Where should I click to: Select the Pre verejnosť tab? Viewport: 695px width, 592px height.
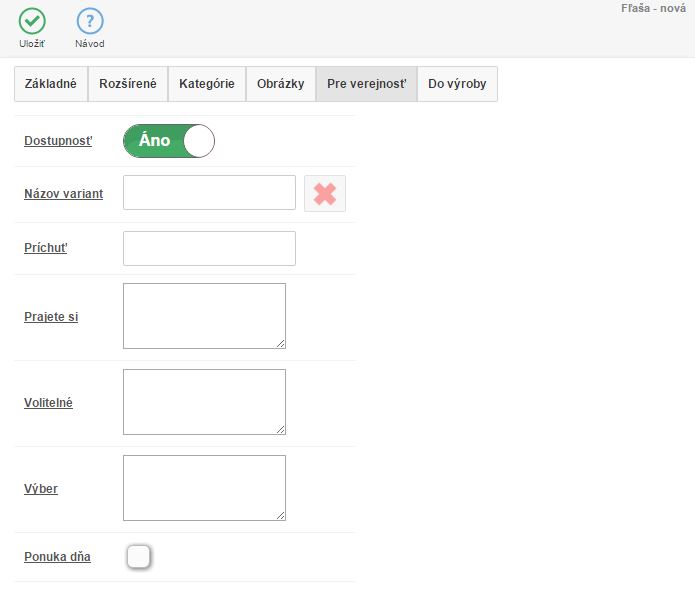(x=366, y=84)
